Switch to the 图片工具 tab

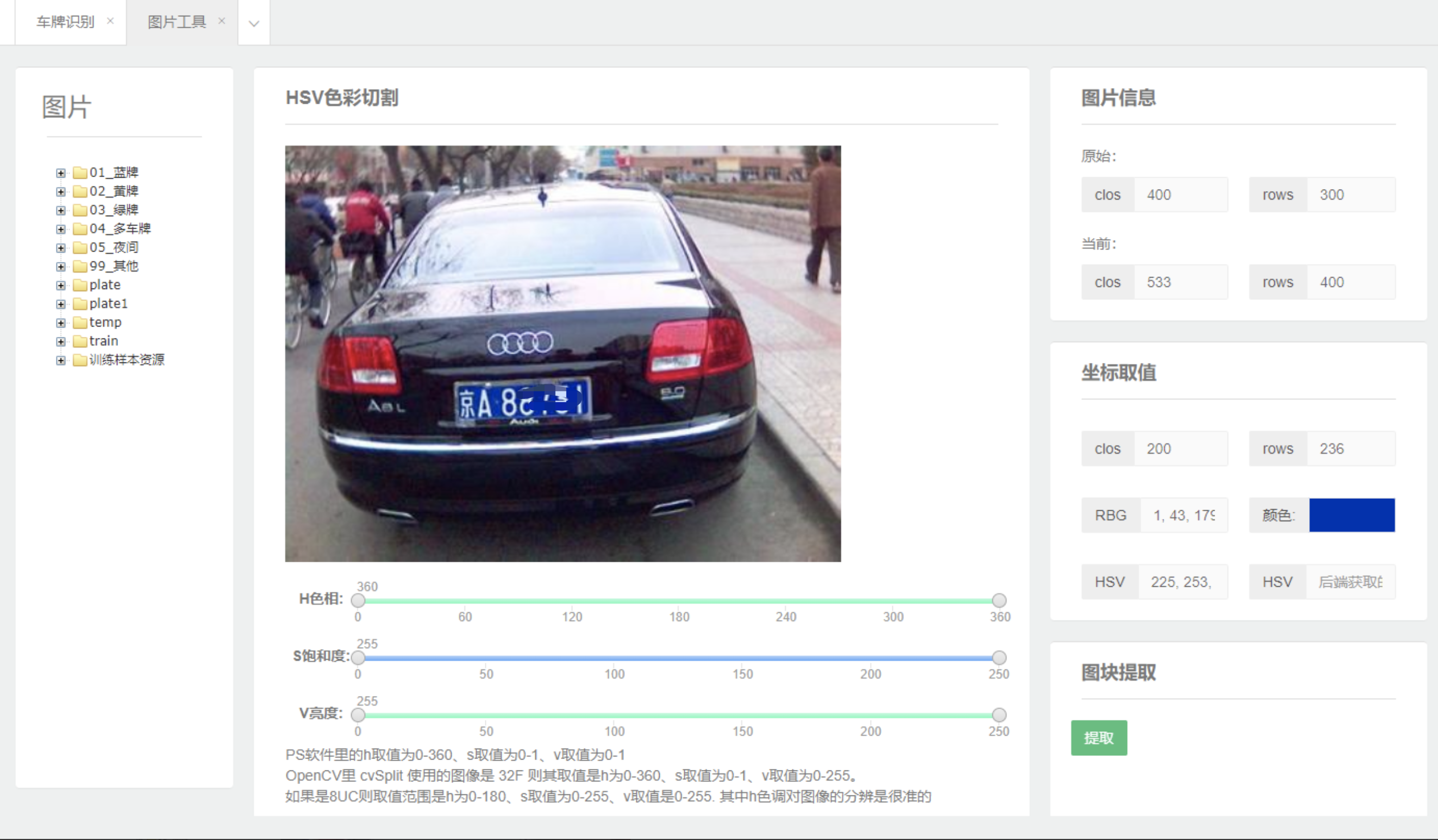pos(176,22)
